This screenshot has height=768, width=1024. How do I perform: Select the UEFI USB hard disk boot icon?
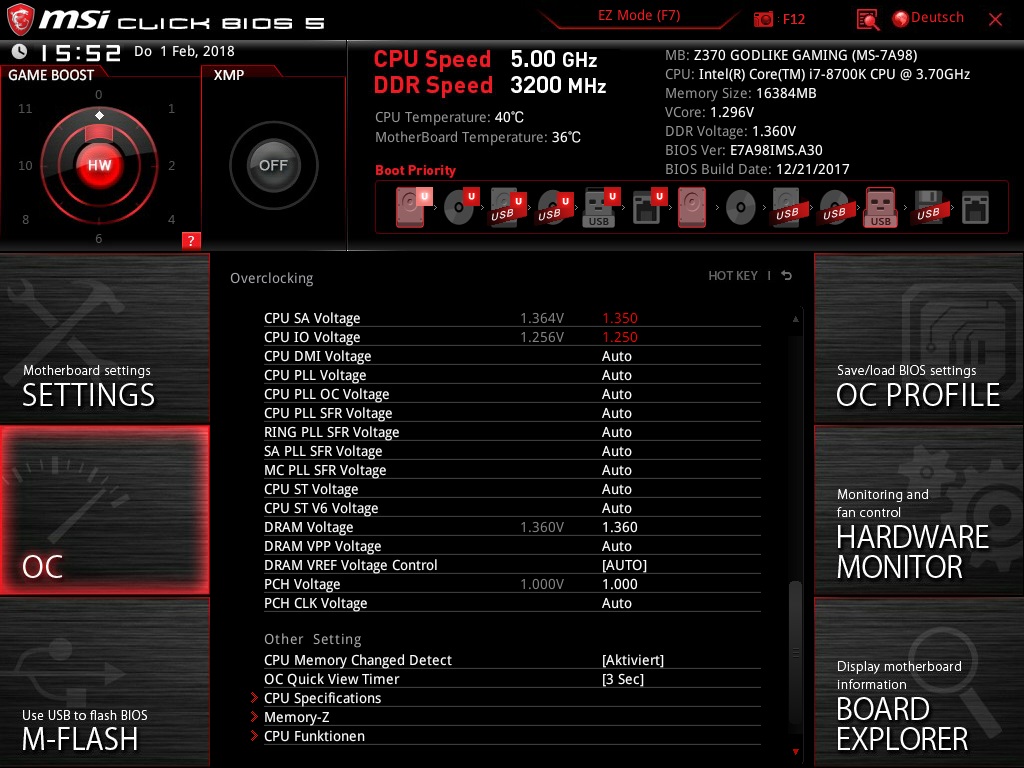[x=507, y=207]
